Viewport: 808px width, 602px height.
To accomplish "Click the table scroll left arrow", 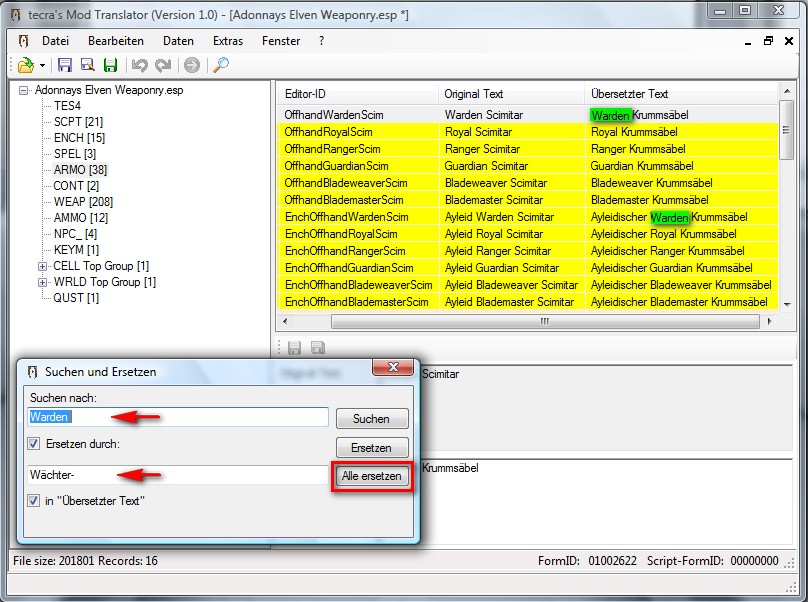I will coord(284,321).
